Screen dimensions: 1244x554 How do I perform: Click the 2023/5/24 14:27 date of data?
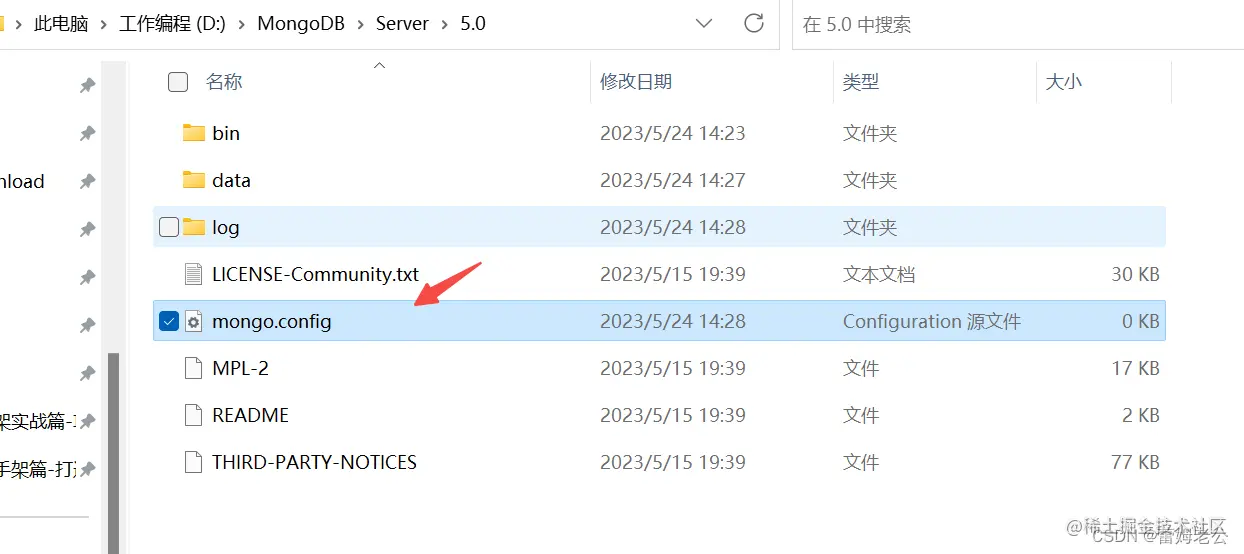coord(673,180)
